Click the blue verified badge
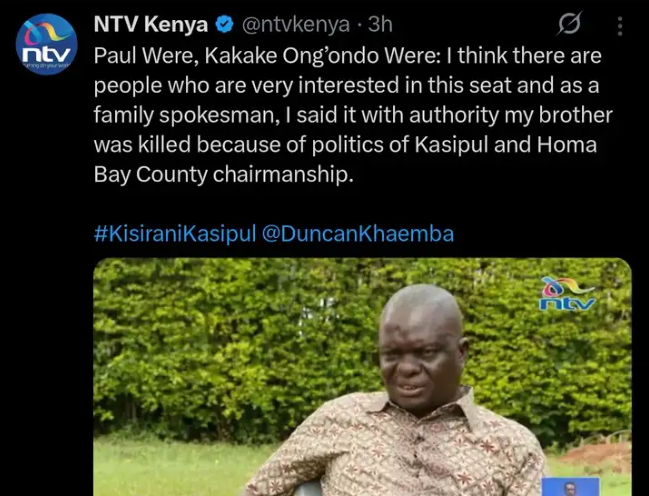Screen dimensions: 649x496 point(224,25)
